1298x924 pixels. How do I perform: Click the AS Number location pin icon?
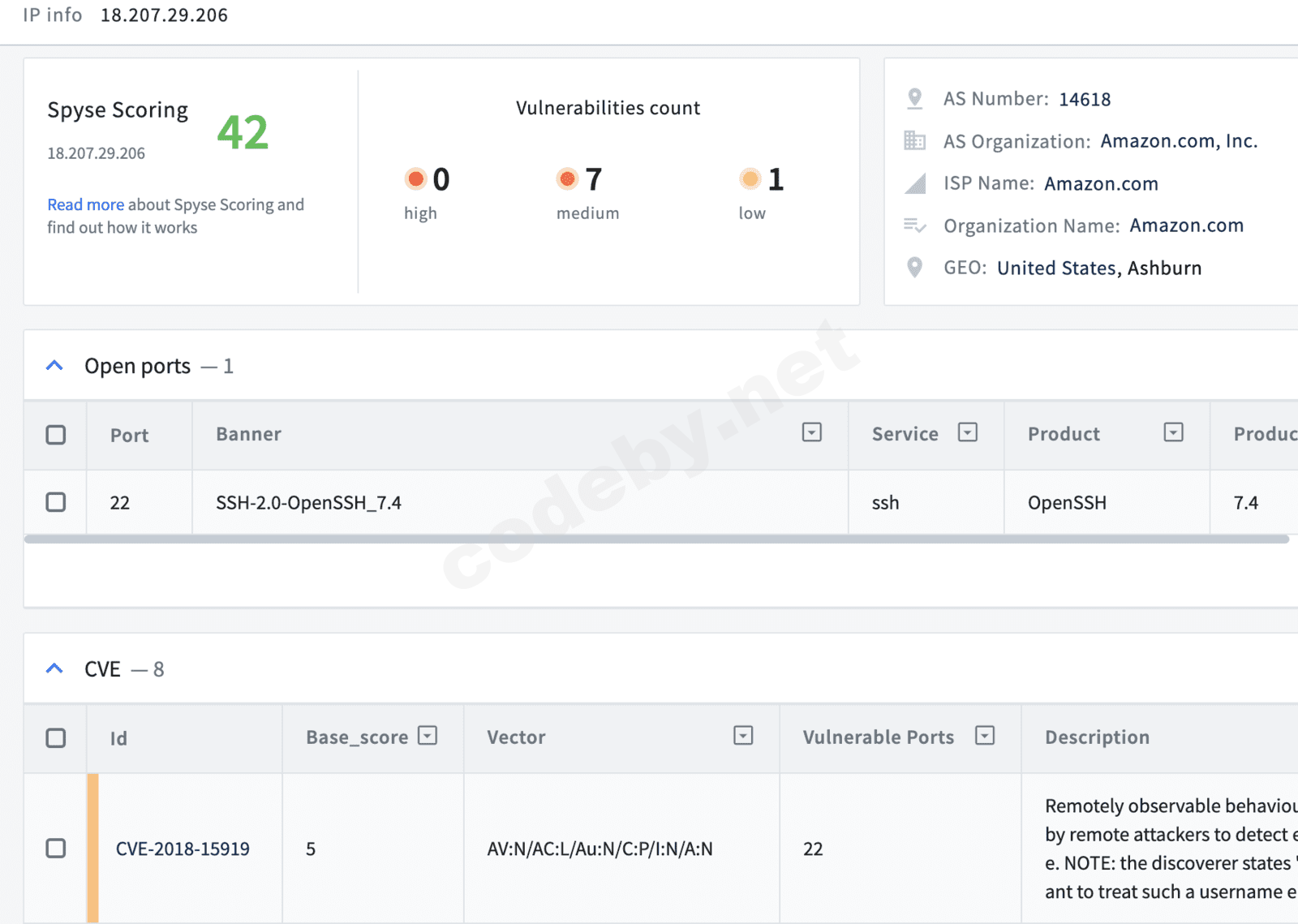[914, 99]
